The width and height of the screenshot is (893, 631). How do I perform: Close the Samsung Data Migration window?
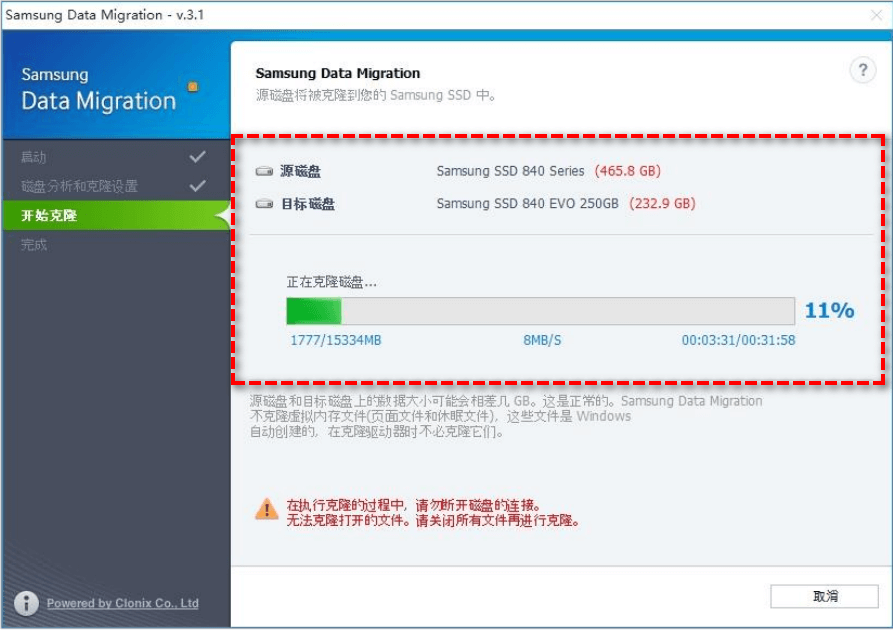(x=877, y=14)
